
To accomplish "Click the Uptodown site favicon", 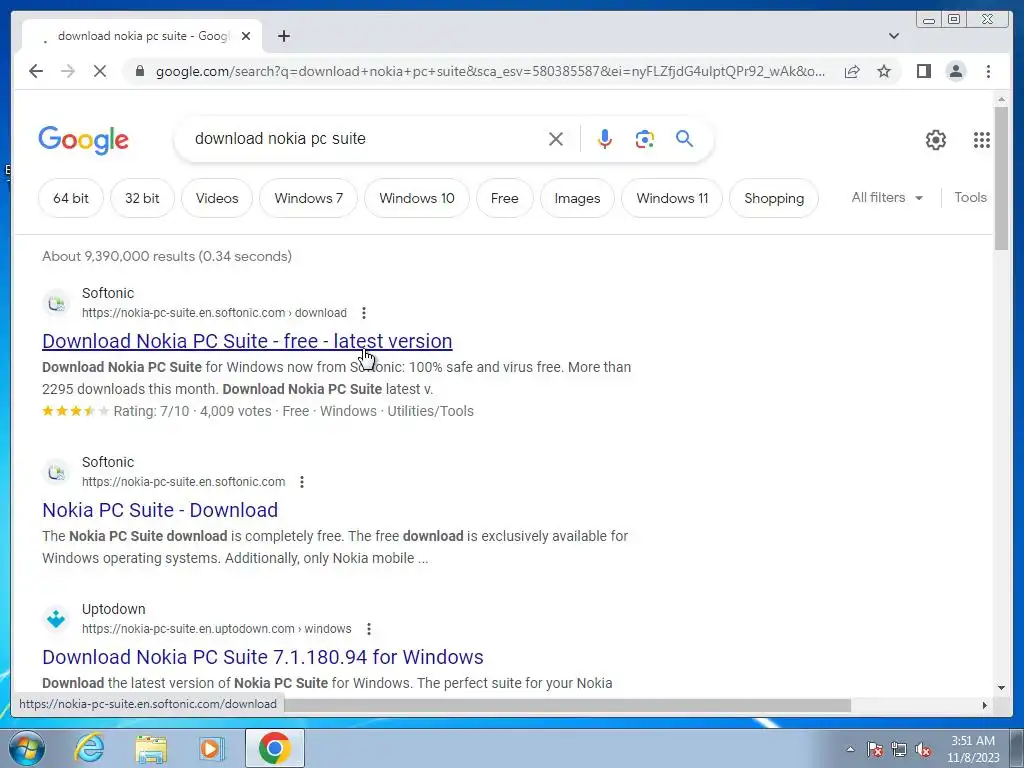I will 56,618.
